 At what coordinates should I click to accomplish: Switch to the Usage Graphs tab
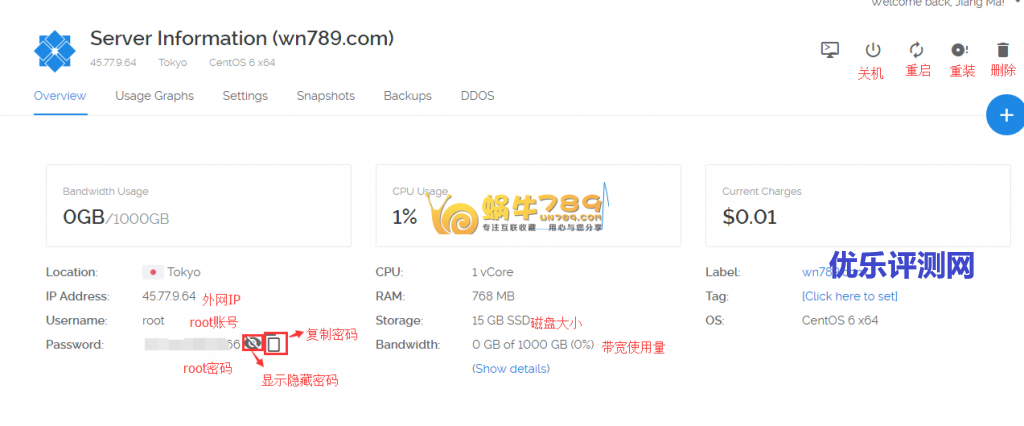(x=155, y=96)
